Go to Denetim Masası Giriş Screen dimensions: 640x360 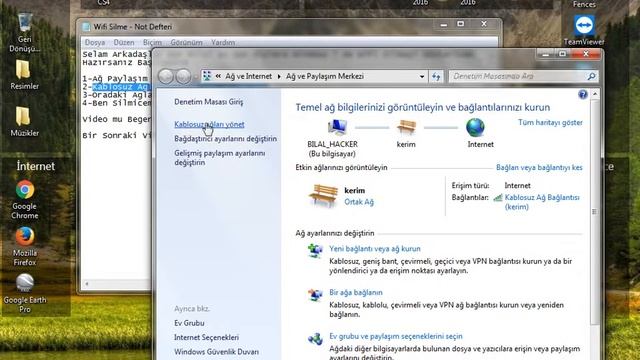209,102
